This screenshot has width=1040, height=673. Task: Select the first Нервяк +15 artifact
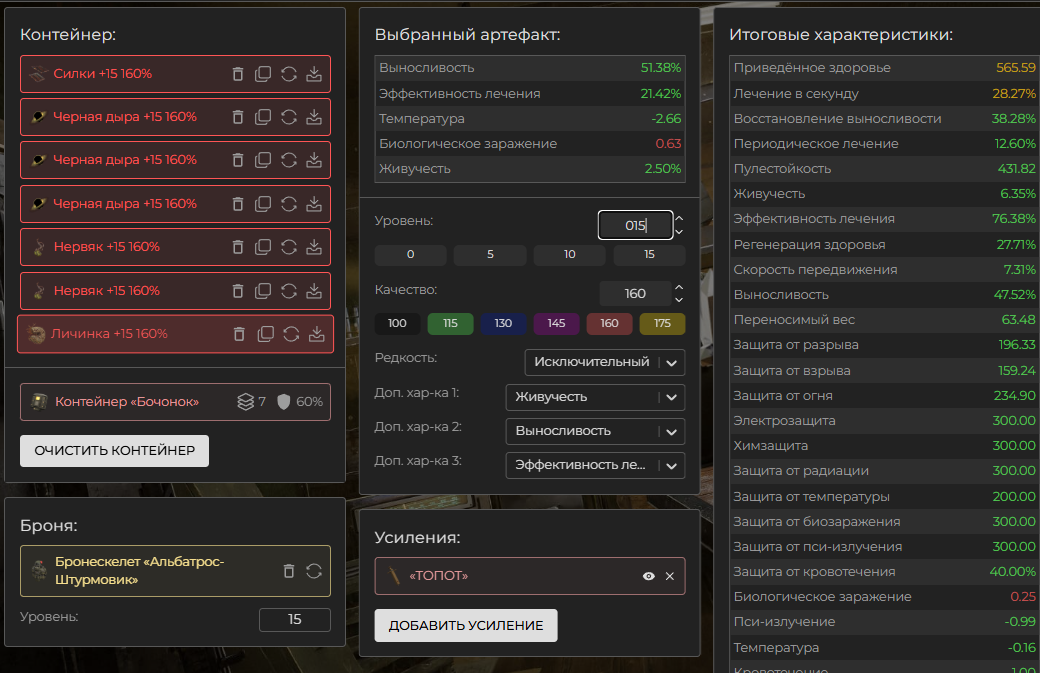tap(105, 247)
